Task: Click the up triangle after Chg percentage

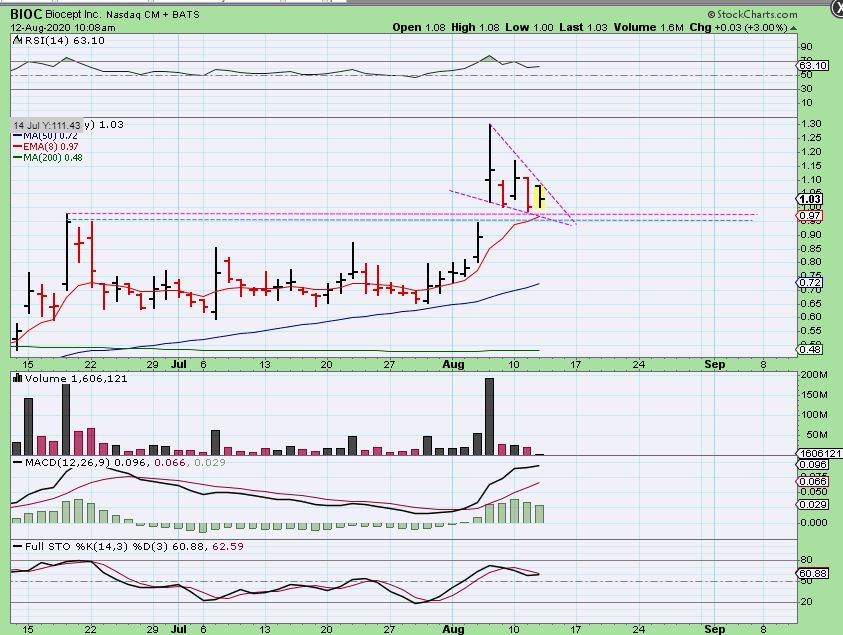Action: [794, 28]
